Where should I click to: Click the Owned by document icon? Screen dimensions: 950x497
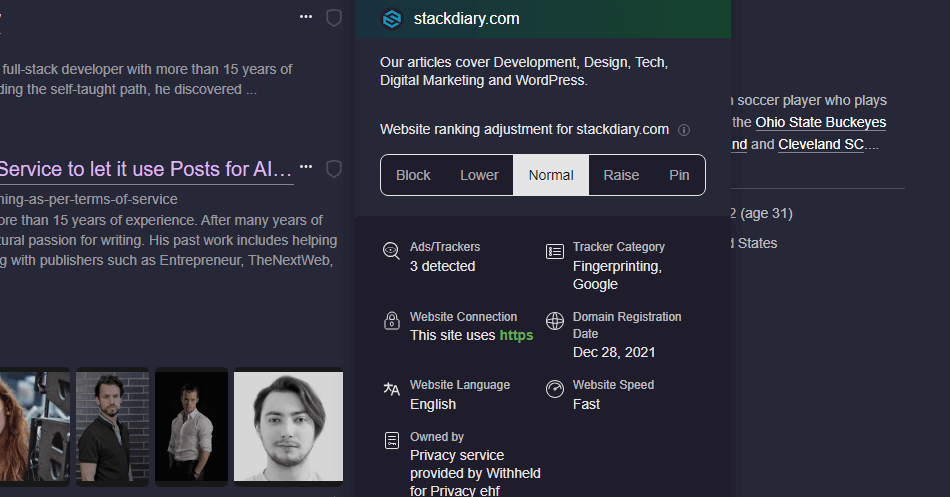(x=392, y=441)
